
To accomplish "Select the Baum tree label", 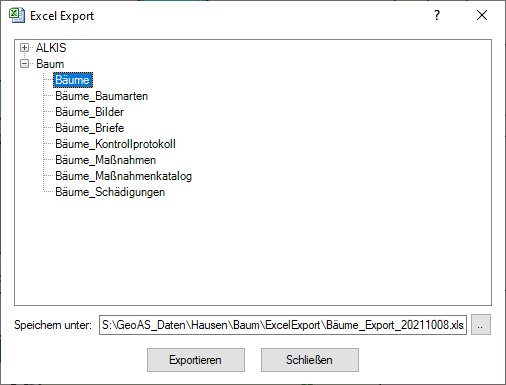I will pyautogui.click(x=50, y=64).
